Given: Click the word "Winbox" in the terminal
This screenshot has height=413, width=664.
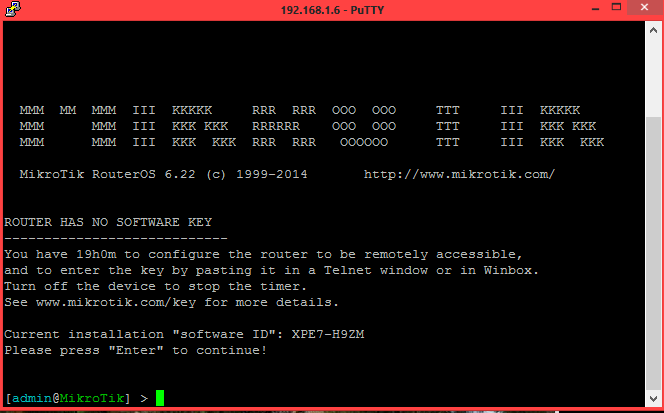Looking at the screenshot, I should tap(507, 270).
